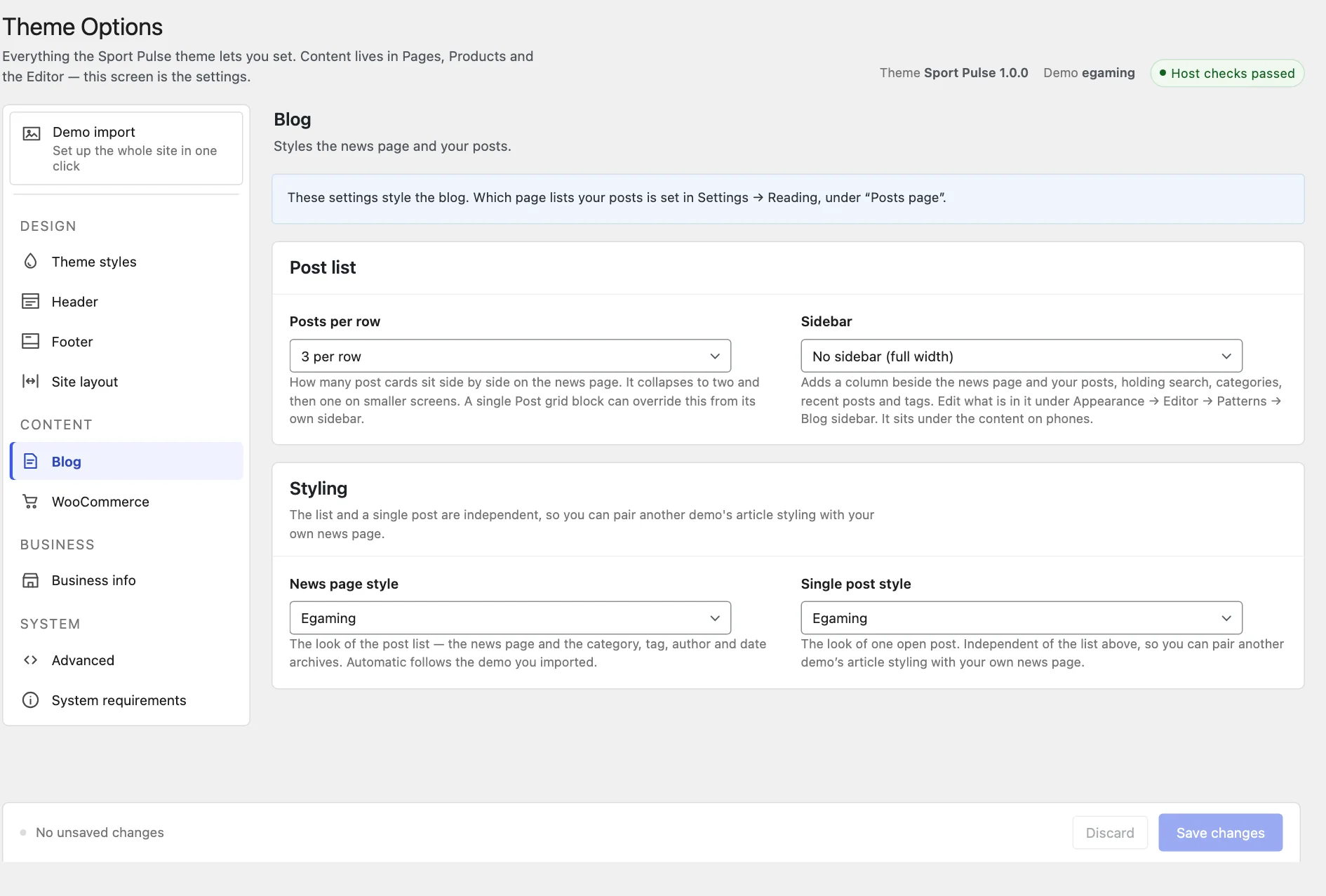1326x896 pixels.
Task: Click the Advanced code brackets icon
Action: pos(30,660)
